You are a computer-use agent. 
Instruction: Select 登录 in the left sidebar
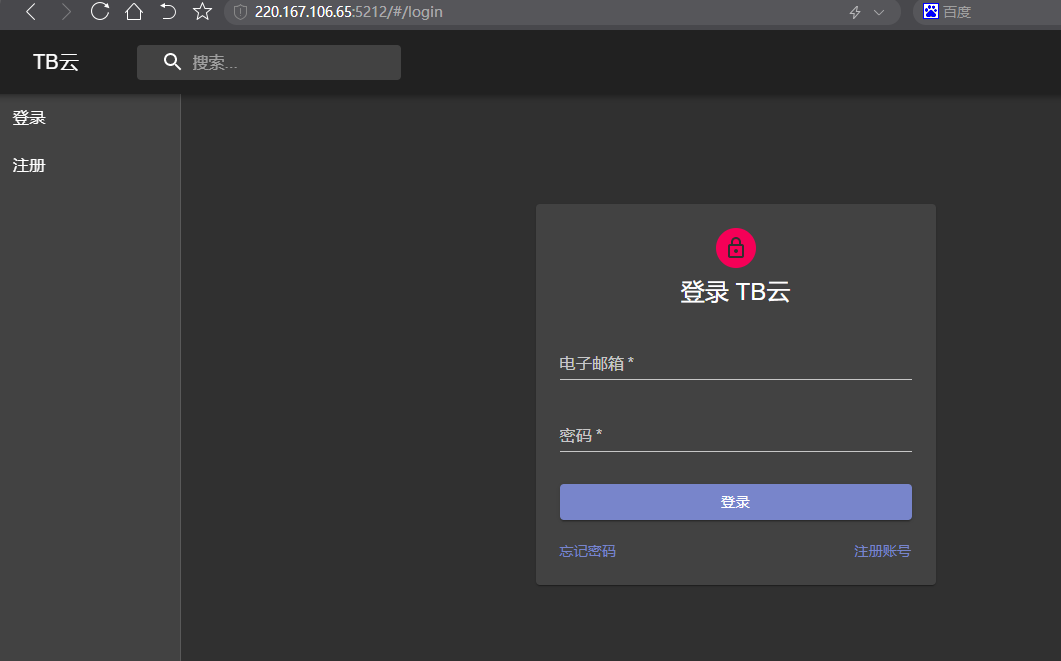tap(29, 118)
